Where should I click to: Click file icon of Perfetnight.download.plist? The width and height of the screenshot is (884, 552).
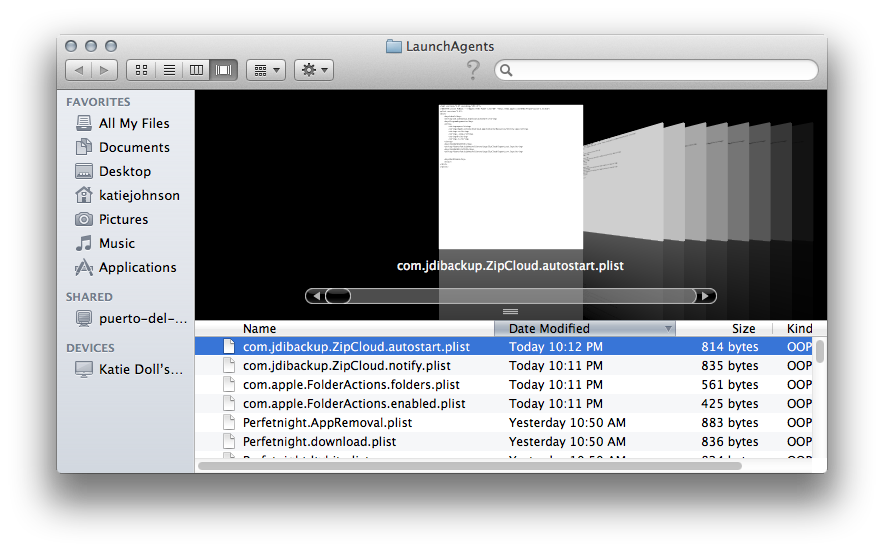[229, 441]
